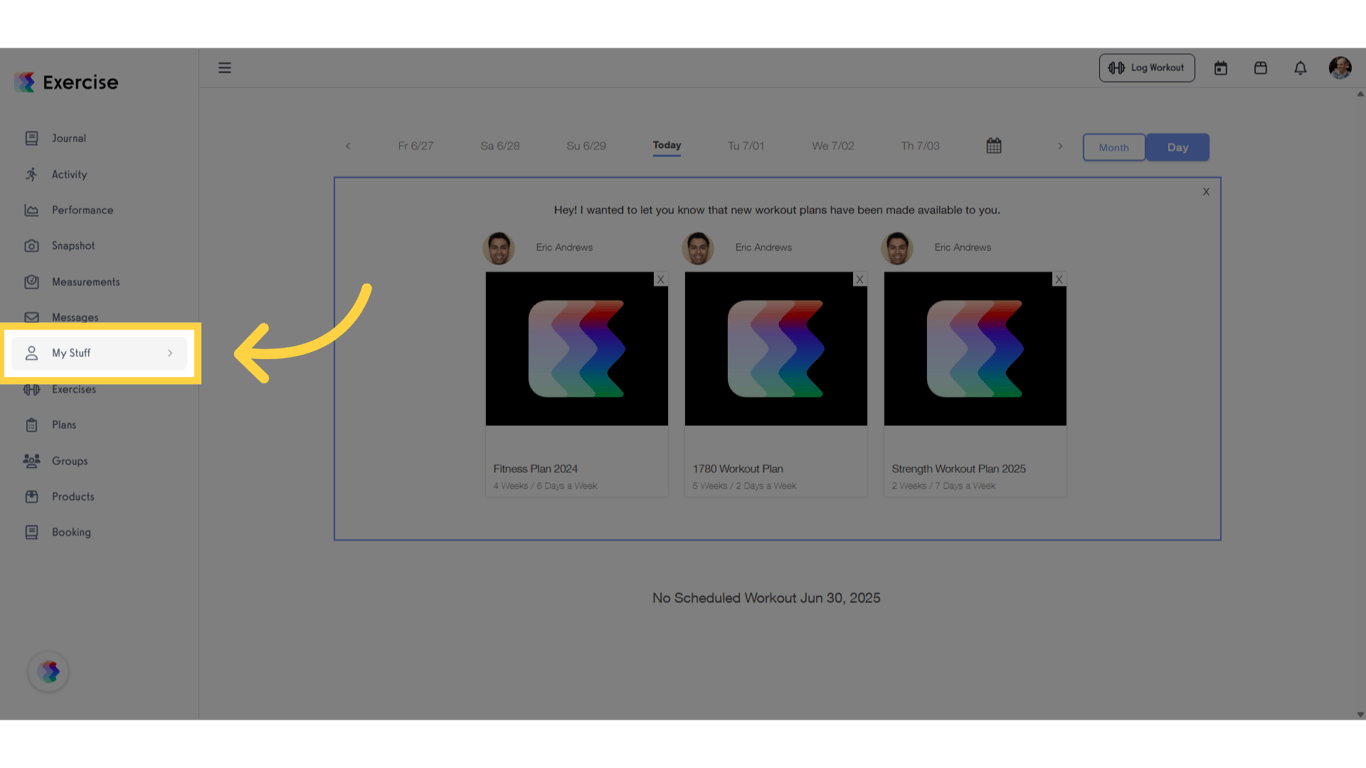Screen dimensions: 1366x768
Task: Open the calendar icon in top bar
Action: coord(1221,68)
